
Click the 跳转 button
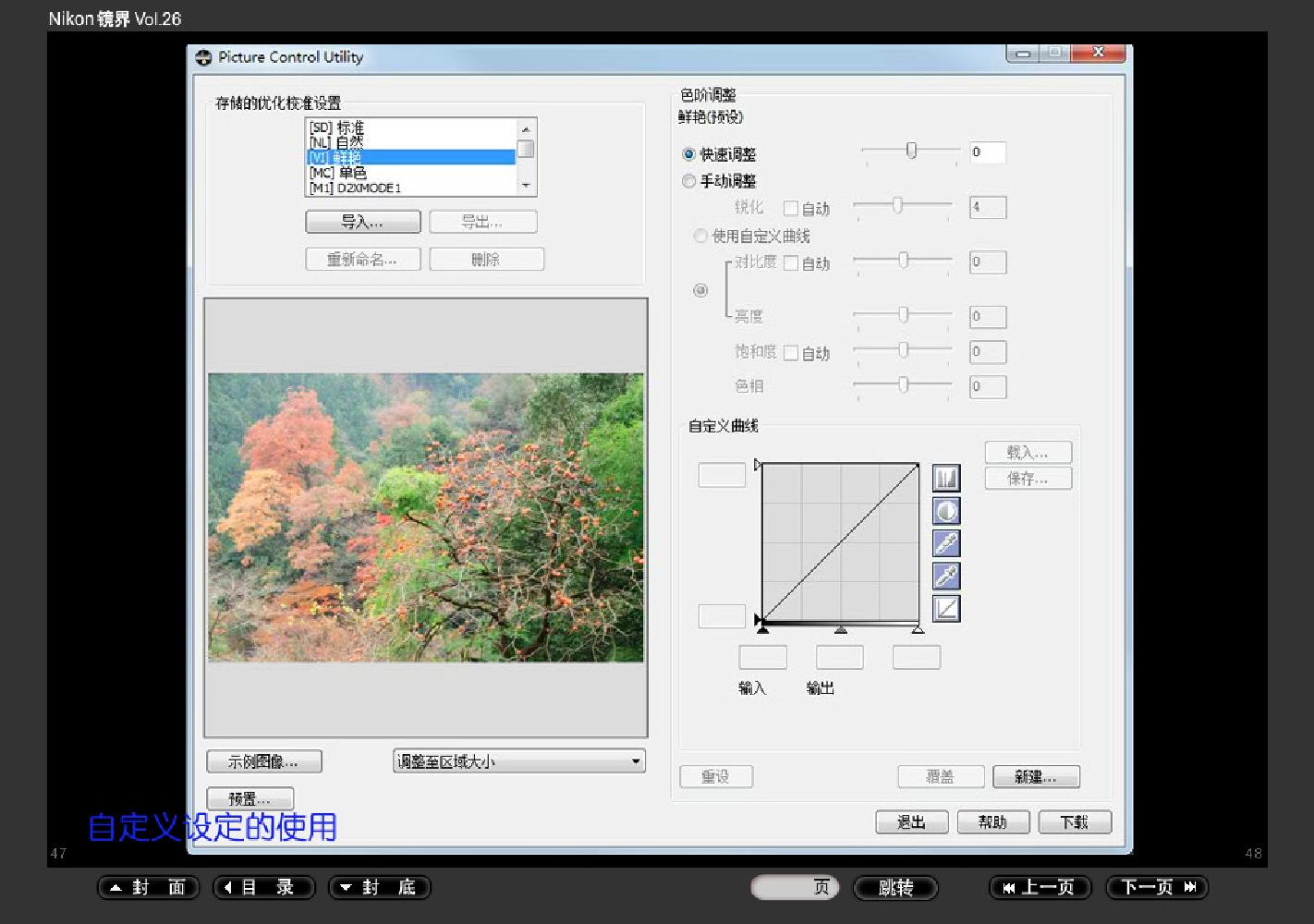[895, 887]
